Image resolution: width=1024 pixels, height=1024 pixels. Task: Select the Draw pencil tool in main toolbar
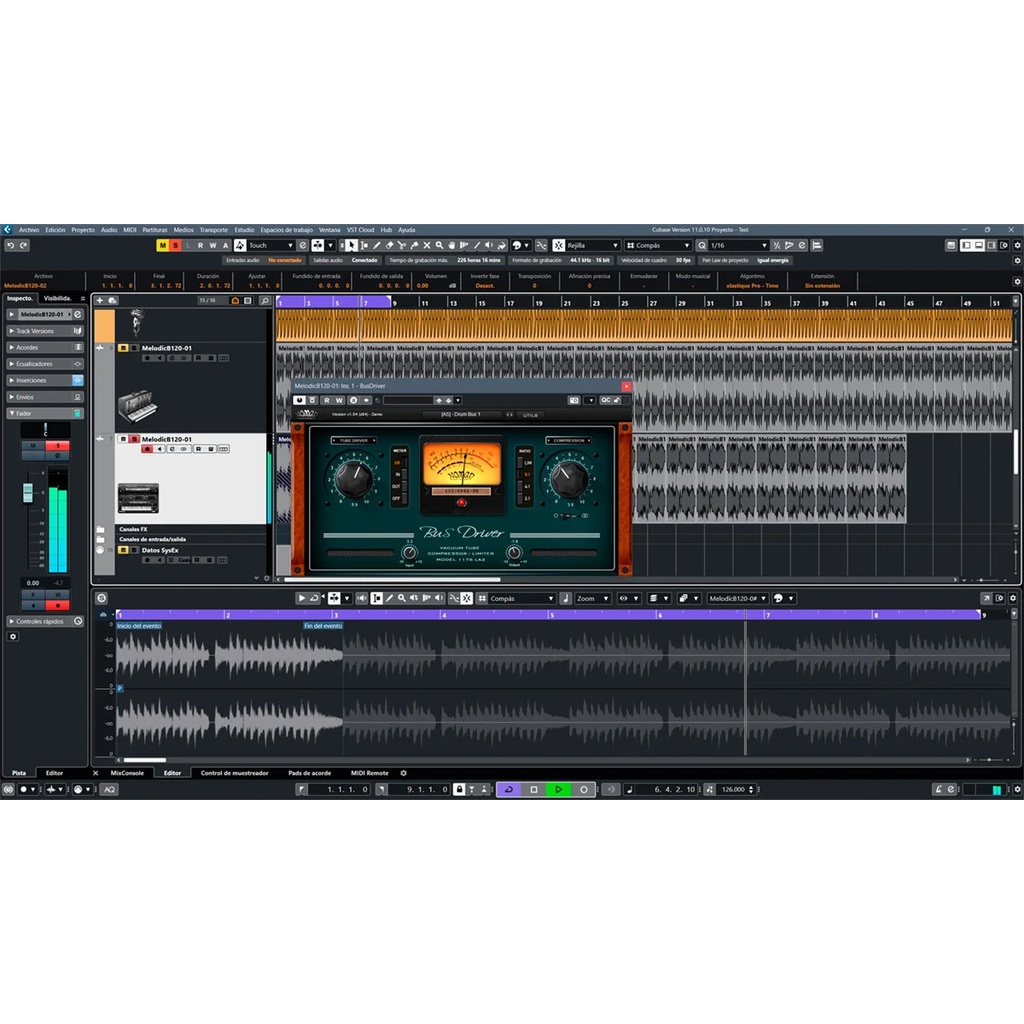377,246
